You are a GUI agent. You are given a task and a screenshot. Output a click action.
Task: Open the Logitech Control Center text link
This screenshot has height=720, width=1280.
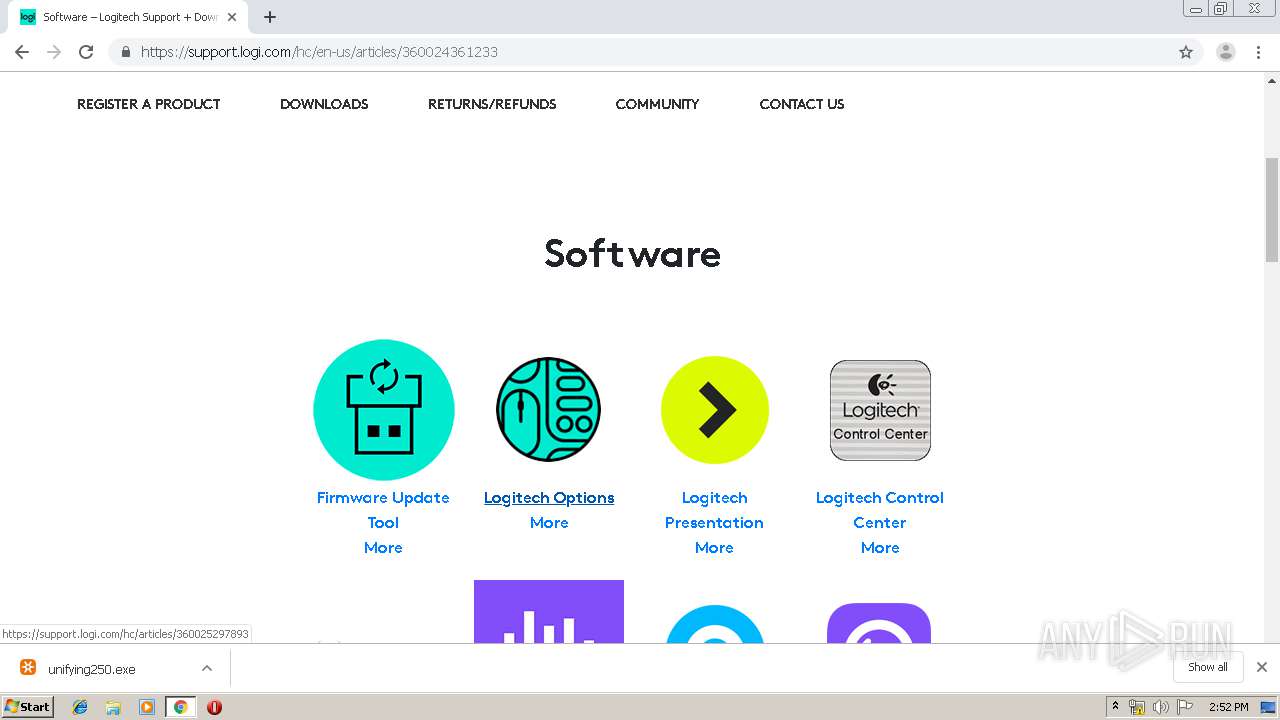click(880, 510)
